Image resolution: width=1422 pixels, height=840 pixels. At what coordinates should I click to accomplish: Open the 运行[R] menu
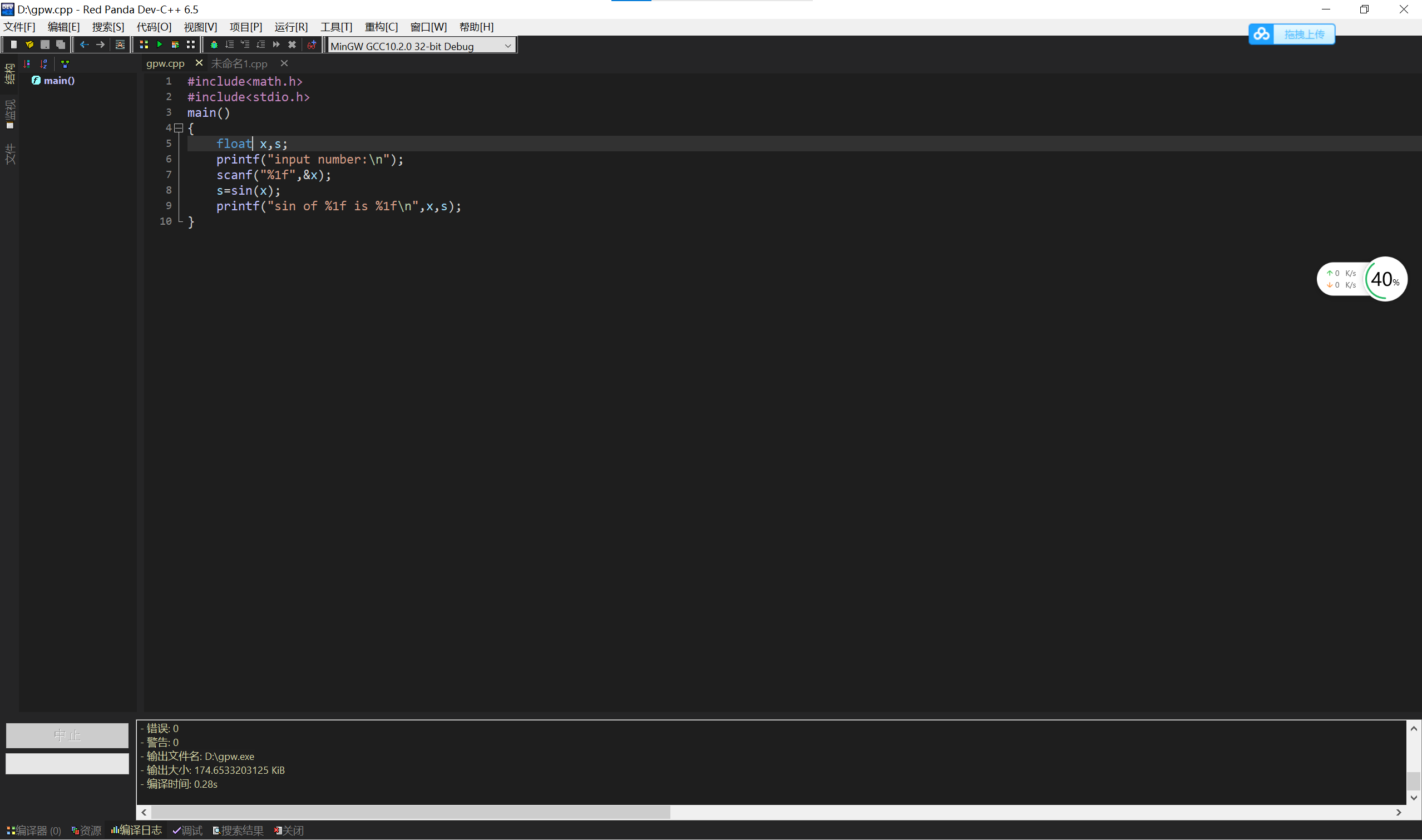[x=291, y=27]
